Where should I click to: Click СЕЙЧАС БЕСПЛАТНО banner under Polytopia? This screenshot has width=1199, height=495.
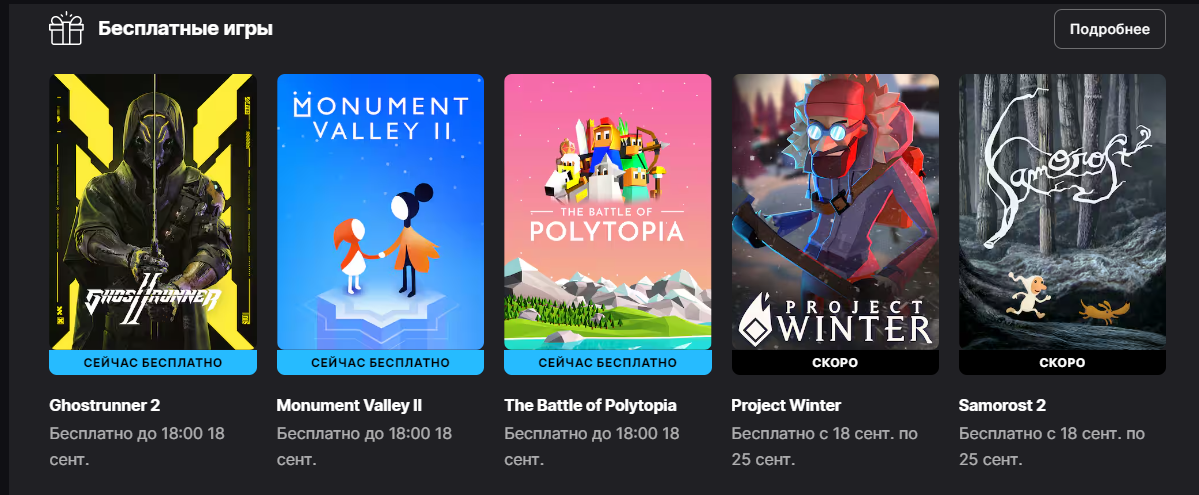[x=608, y=363]
